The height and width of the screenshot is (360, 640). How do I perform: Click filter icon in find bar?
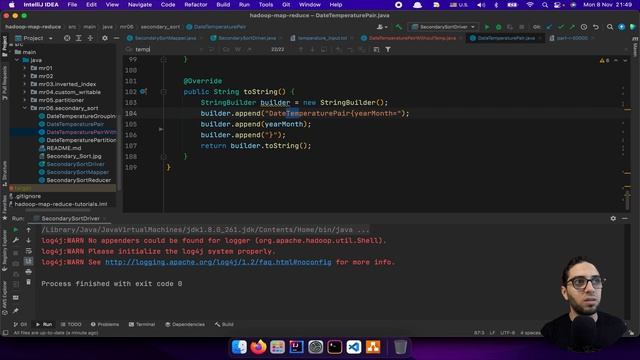point(388,49)
